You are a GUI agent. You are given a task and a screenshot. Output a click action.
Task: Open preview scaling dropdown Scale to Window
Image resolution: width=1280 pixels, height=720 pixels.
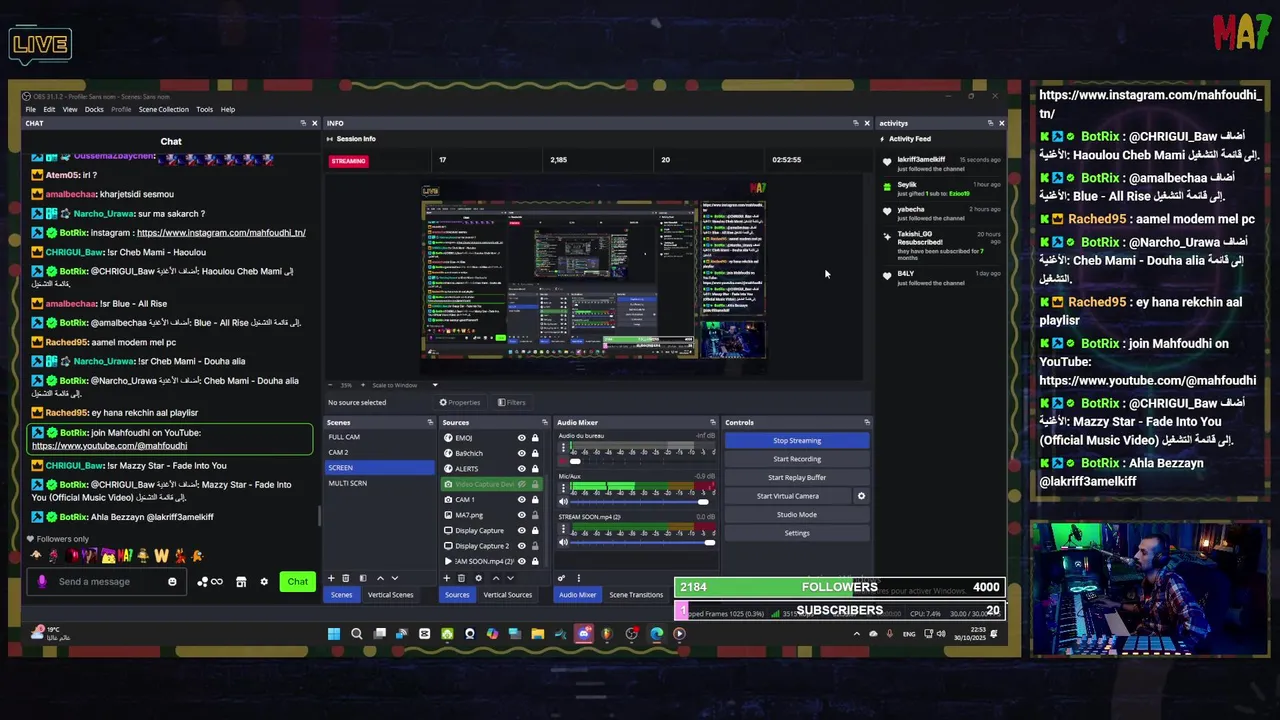[x=403, y=385]
